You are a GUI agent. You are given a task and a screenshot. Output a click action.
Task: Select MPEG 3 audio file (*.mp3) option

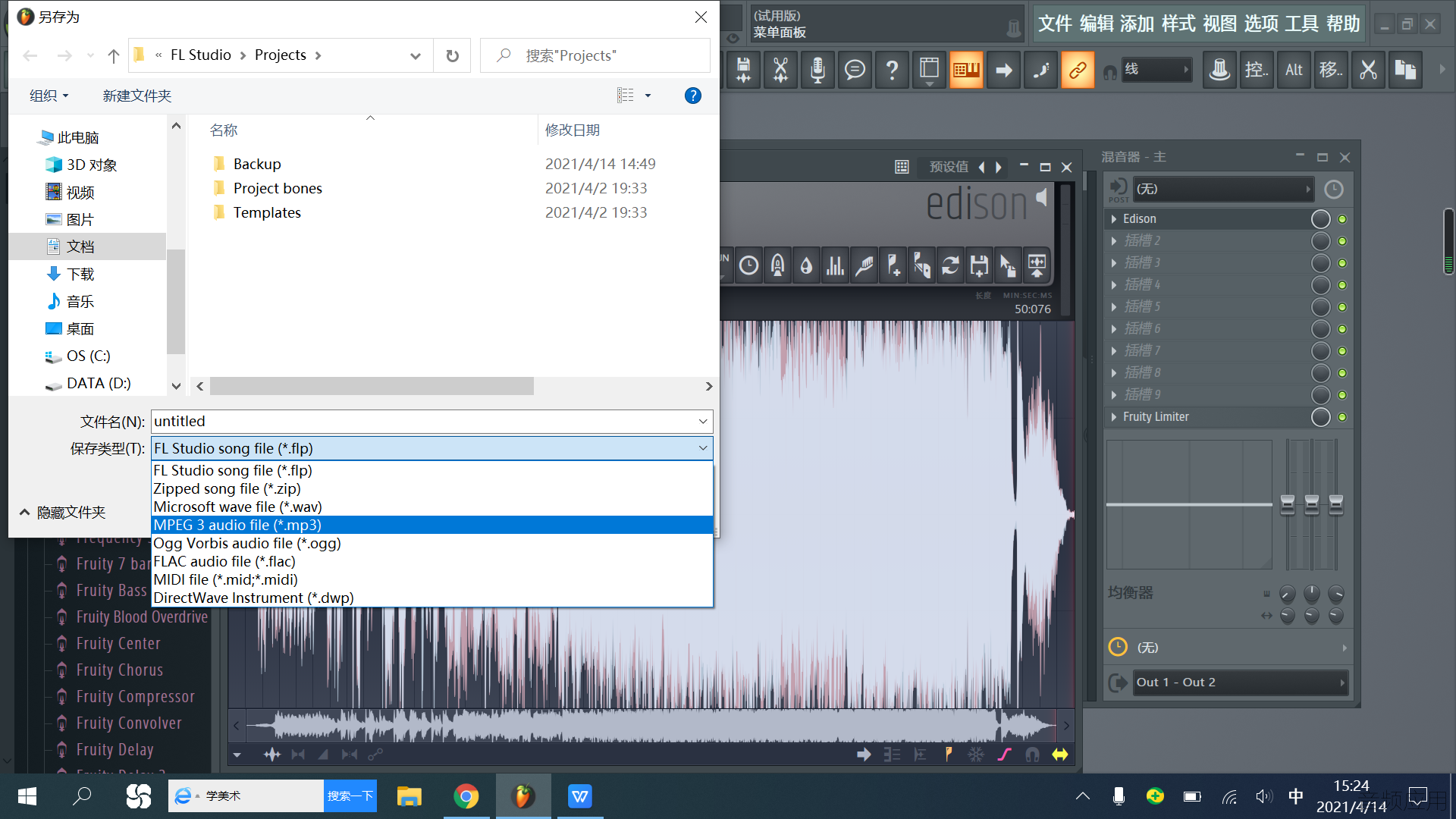(x=432, y=525)
